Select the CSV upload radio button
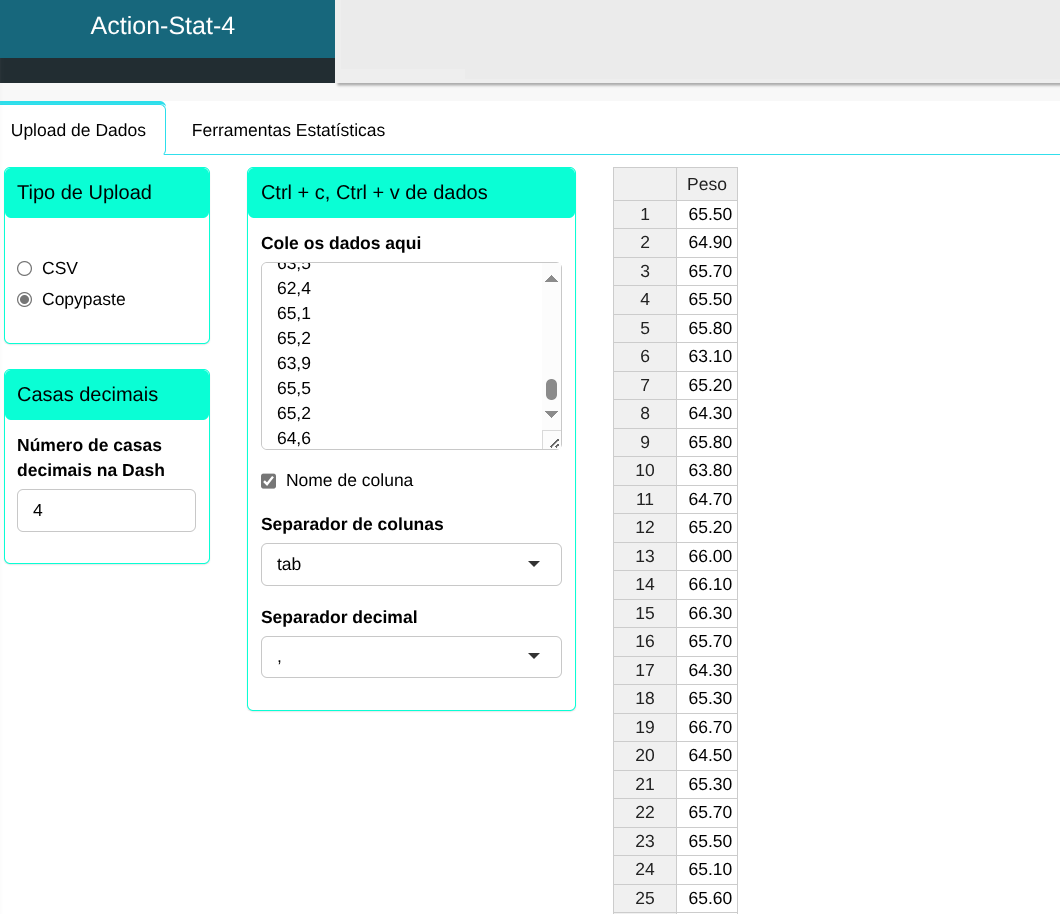The width and height of the screenshot is (1060, 914). 25,268
